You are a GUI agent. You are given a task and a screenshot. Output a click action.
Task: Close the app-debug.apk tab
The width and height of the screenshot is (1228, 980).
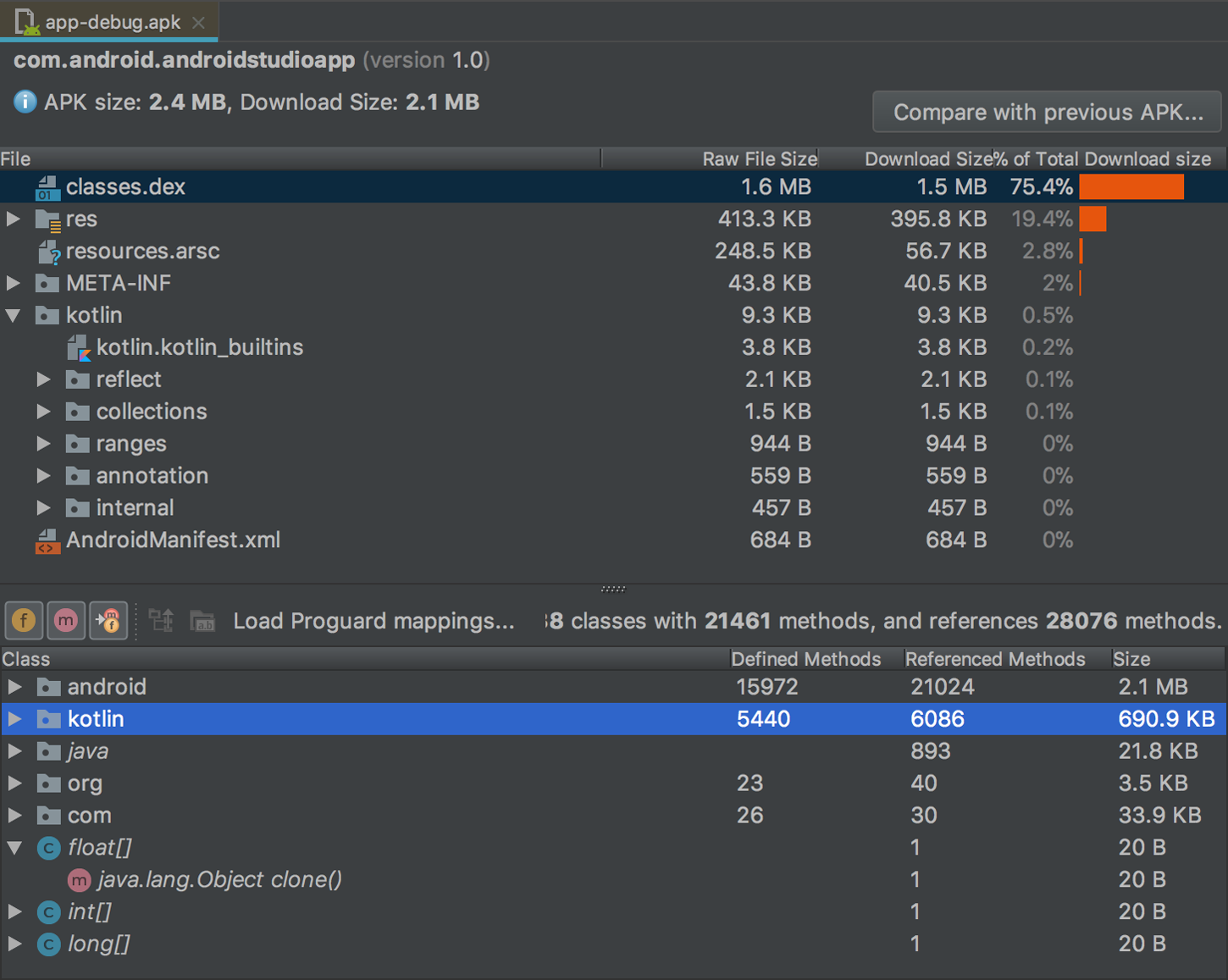199,23
